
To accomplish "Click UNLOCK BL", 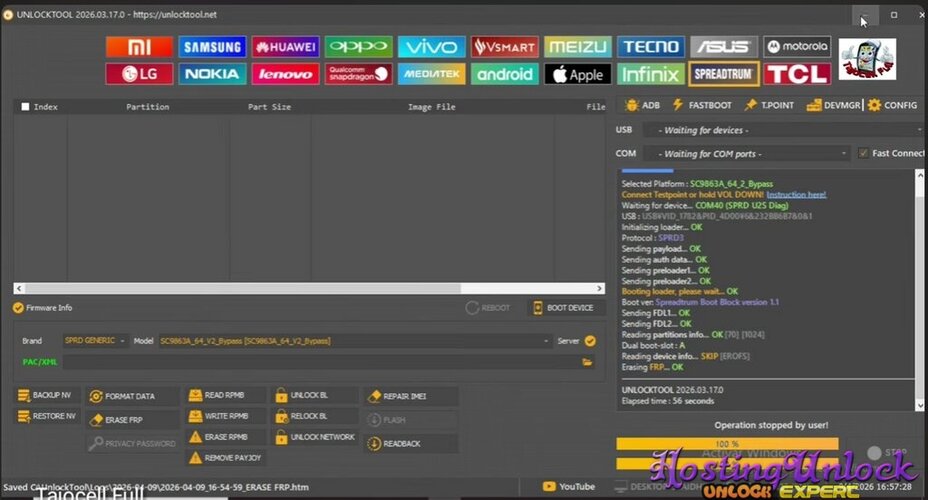I will pos(315,395).
